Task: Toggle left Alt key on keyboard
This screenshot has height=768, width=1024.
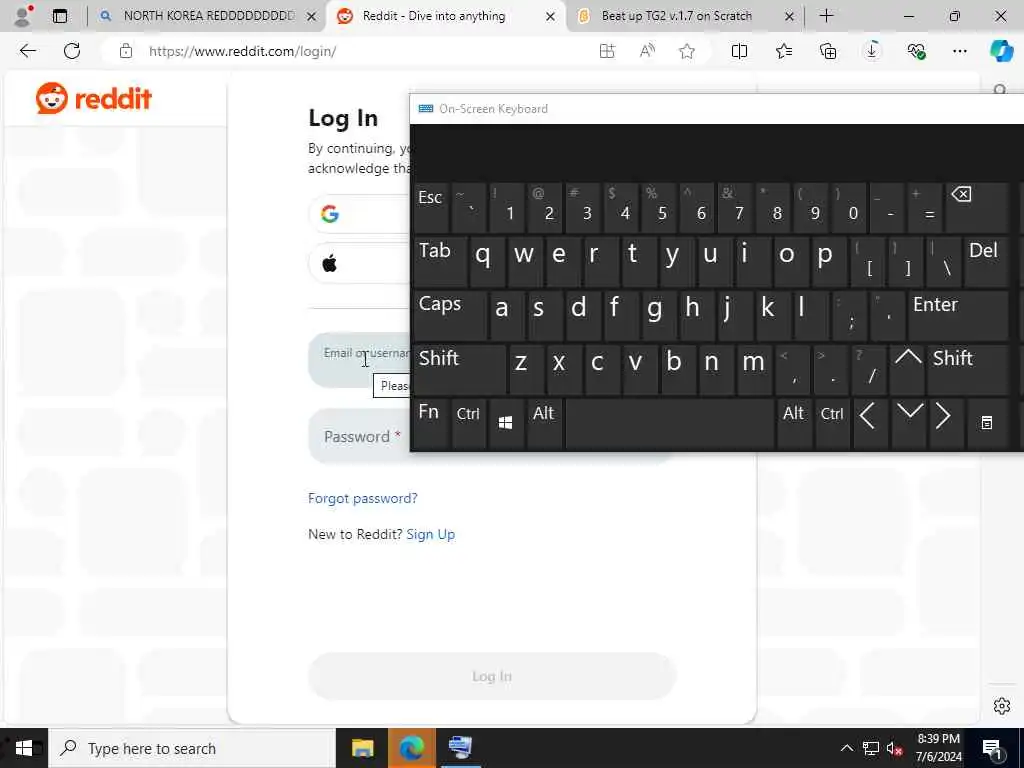Action: coord(544,423)
